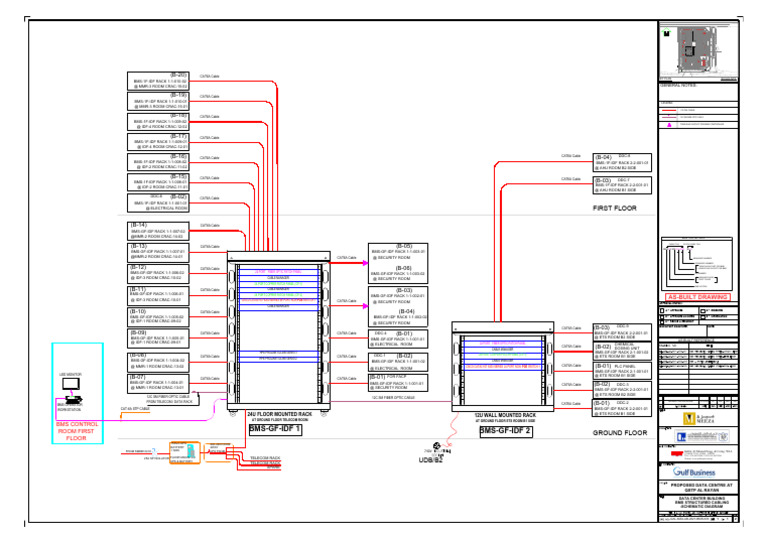Screen dimensions: 768x542
Task: Select the (B-18) IDF-4 room rack box
Action: tap(158, 121)
